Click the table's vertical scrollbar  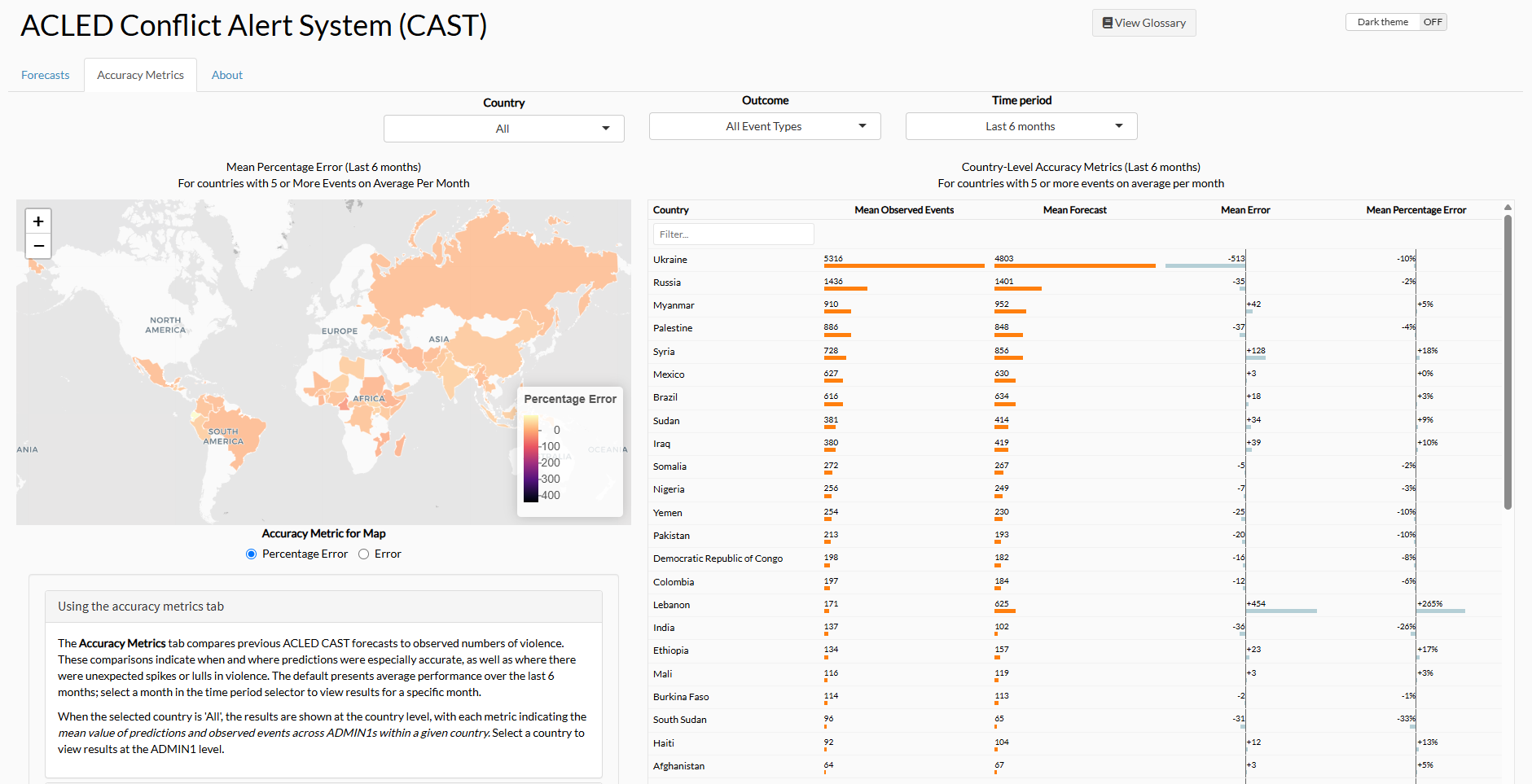(x=1508, y=362)
